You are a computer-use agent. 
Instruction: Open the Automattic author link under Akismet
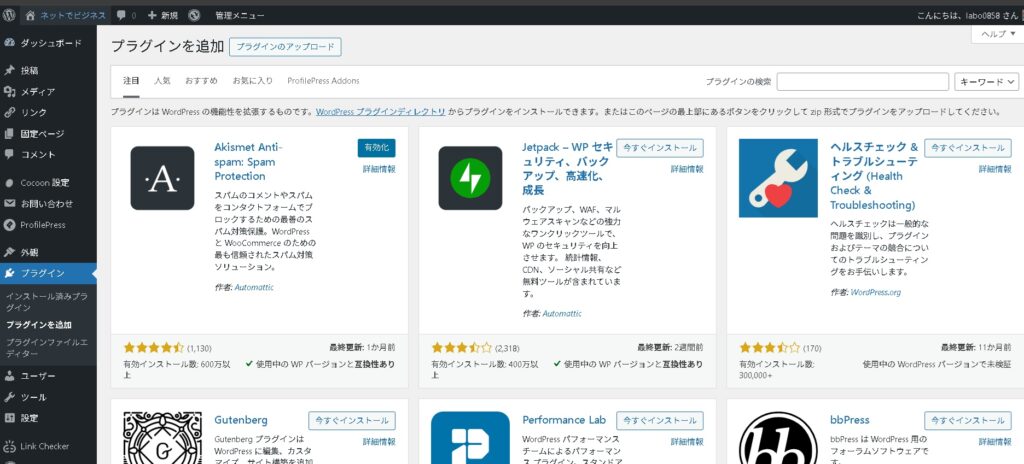(254, 288)
